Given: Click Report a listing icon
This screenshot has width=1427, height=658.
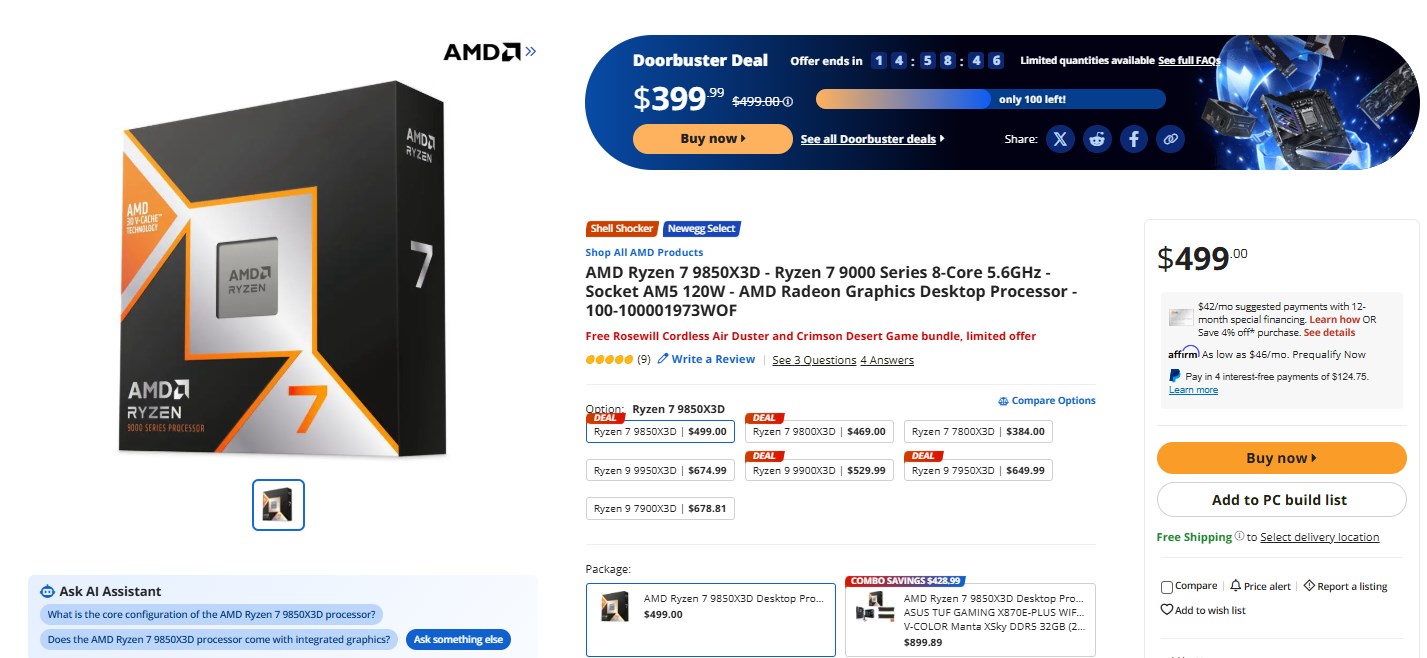Looking at the screenshot, I should (x=1309, y=586).
